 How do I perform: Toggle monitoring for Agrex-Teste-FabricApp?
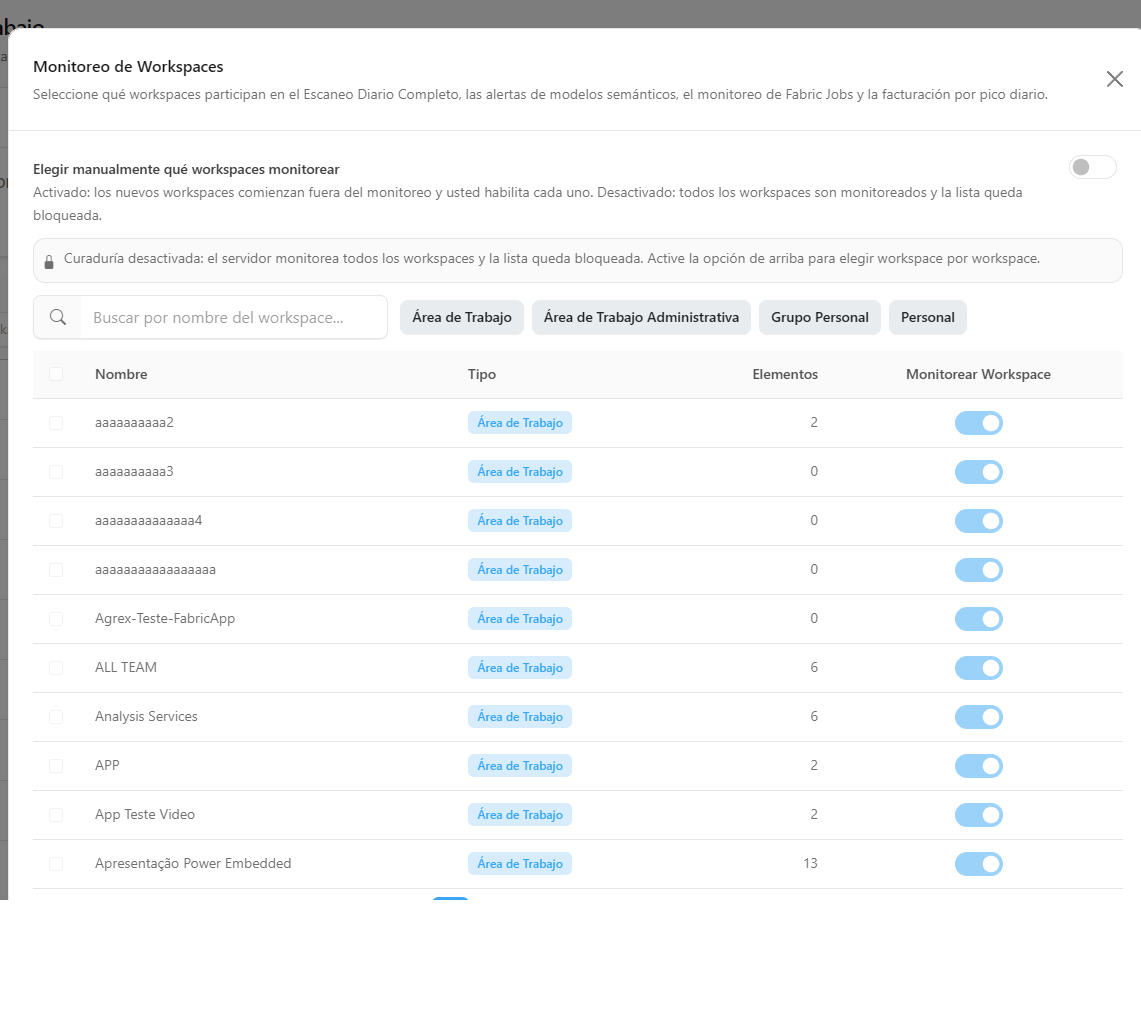point(979,618)
